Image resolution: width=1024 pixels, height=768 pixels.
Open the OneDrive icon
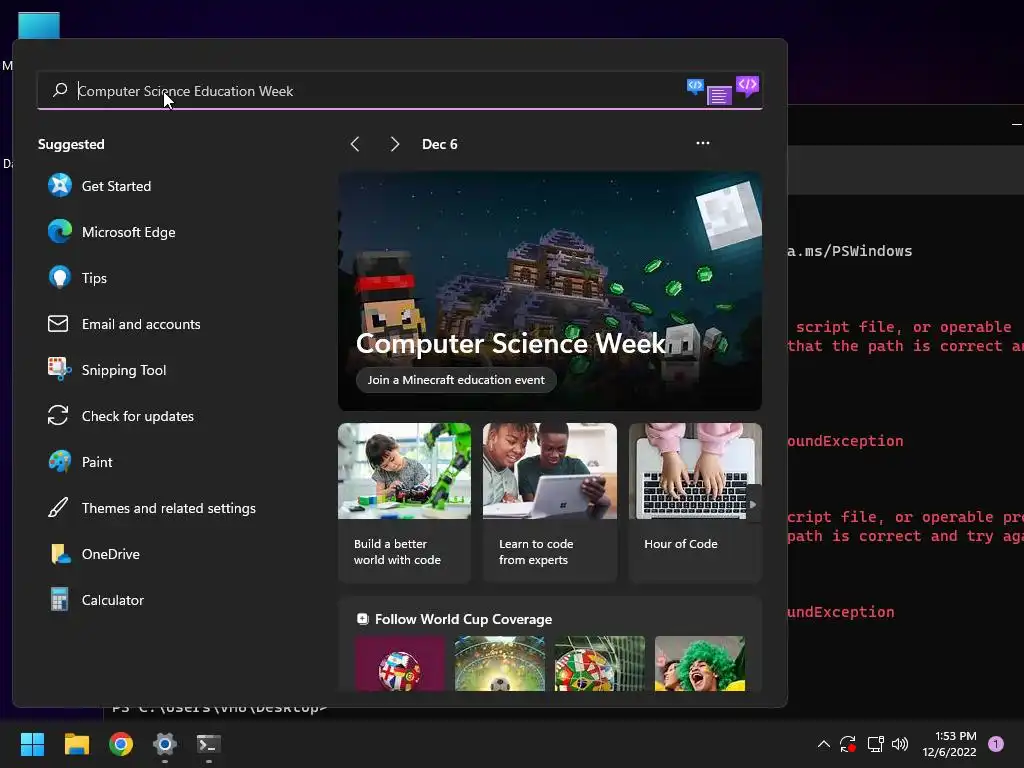[x=59, y=554]
